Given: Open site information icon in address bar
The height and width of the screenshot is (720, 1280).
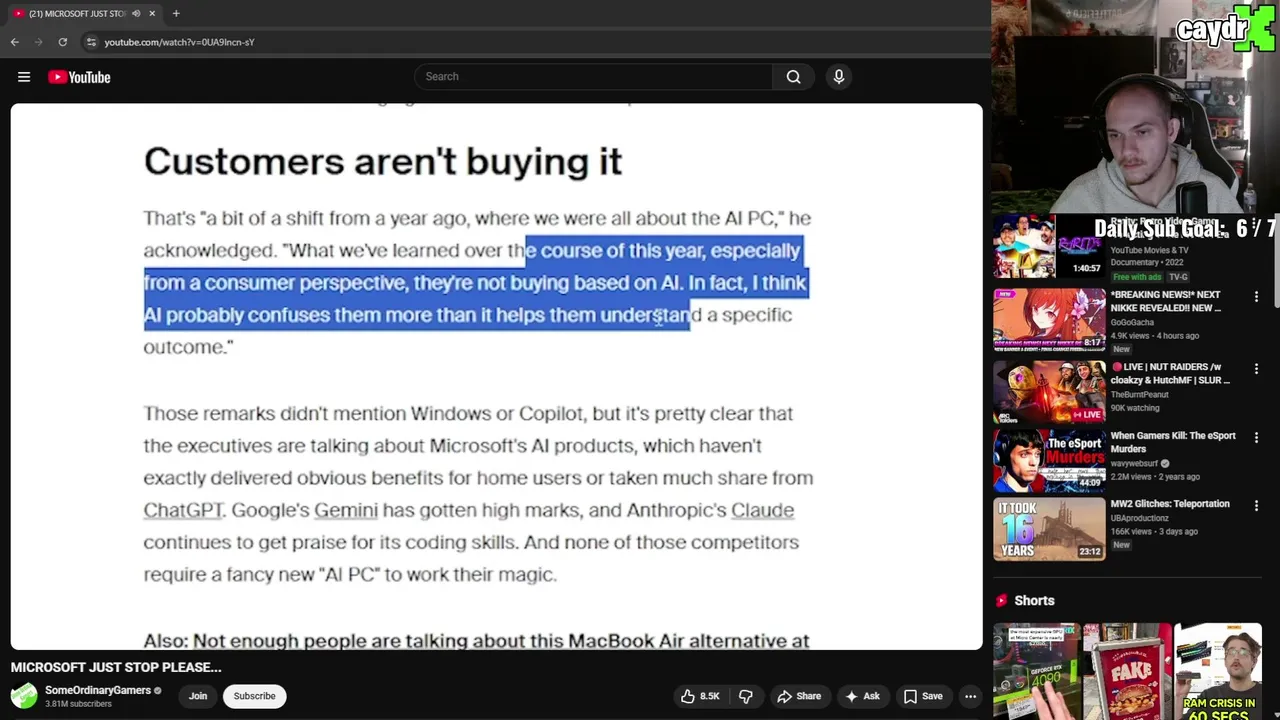Looking at the screenshot, I should coord(91,42).
